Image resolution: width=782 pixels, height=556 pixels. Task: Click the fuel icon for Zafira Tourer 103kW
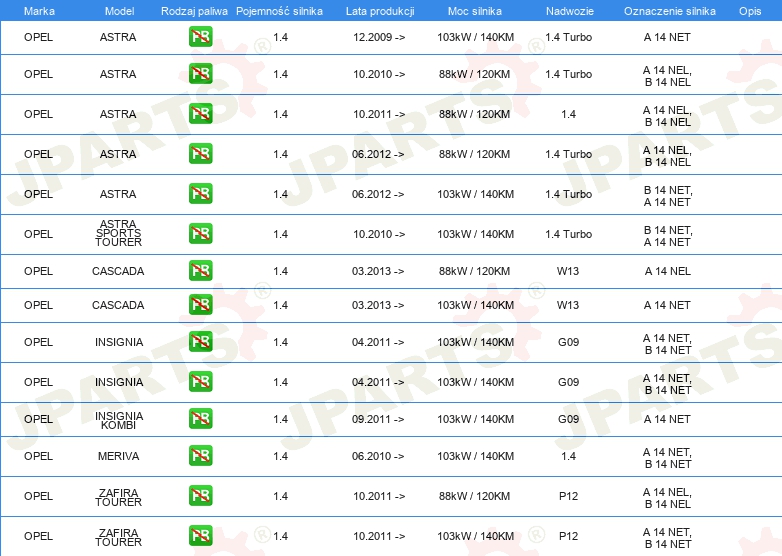point(200,536)
